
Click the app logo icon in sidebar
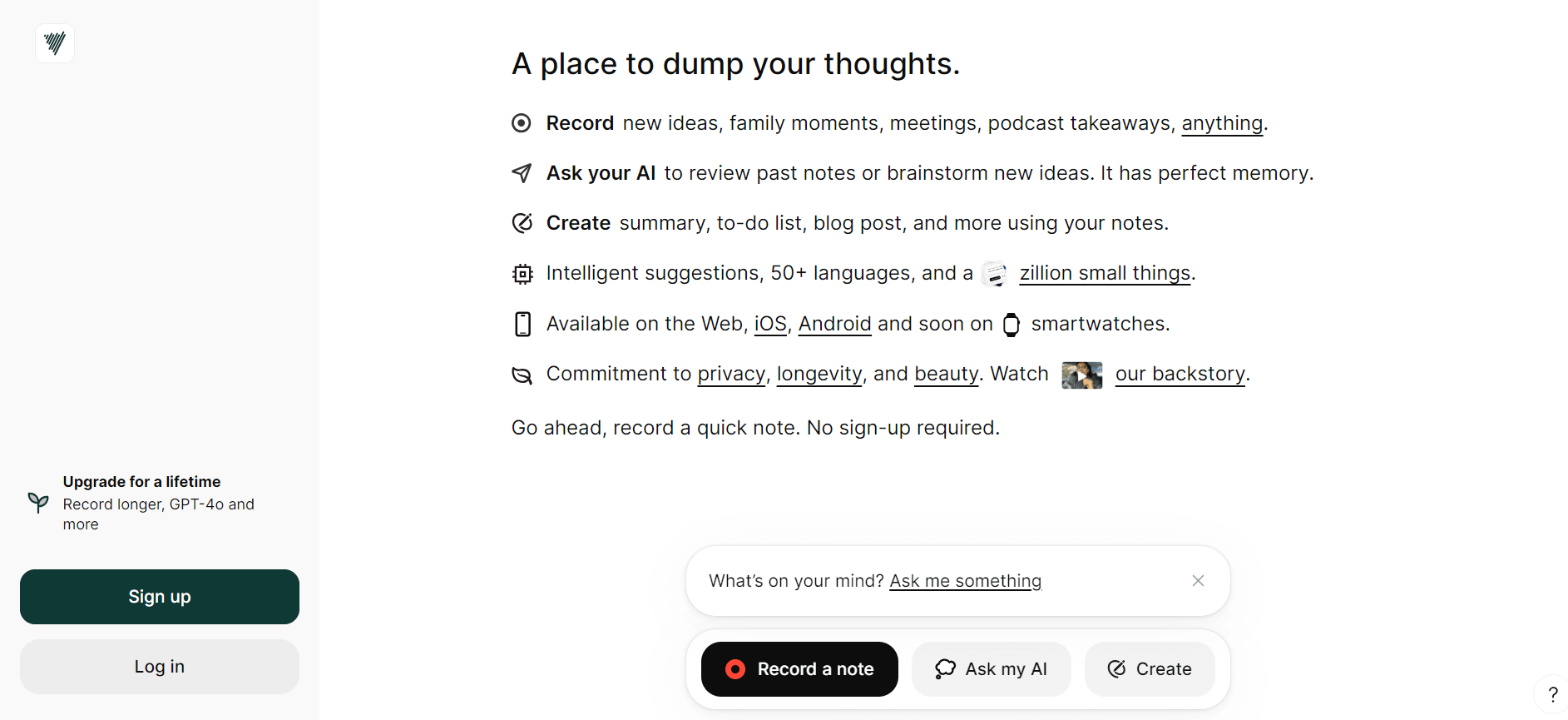[55, 42]
